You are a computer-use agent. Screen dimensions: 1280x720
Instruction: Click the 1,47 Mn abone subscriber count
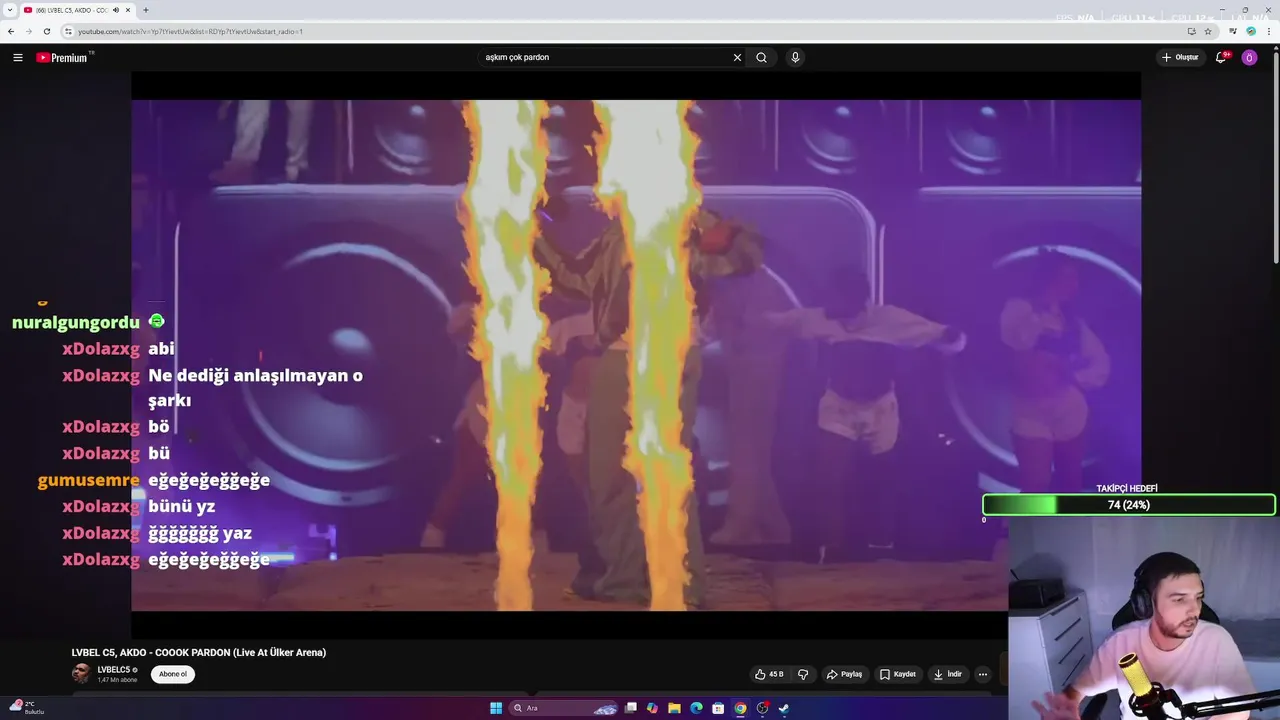(117, 680)
